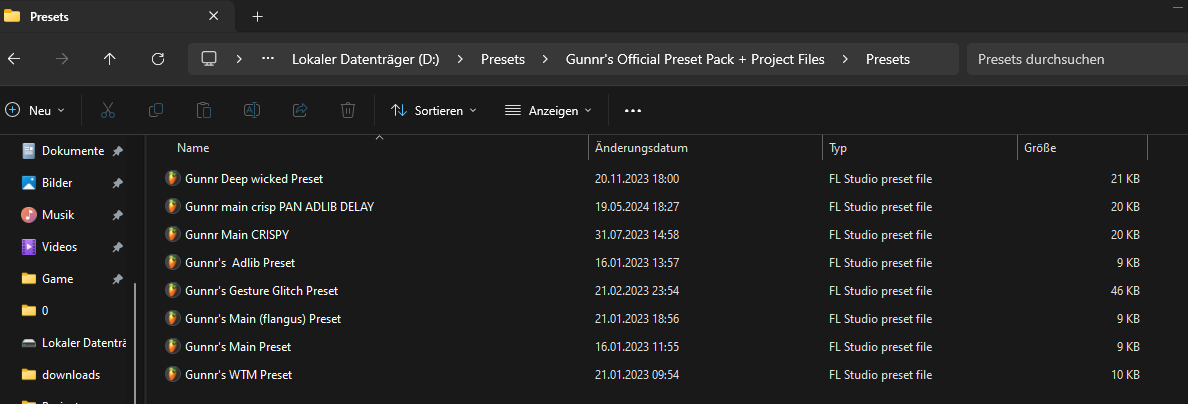The width and height of the screenshot is (1188, 404).
Task: Select file Gunnr Main CRISPY
Action: click(236, 235)
